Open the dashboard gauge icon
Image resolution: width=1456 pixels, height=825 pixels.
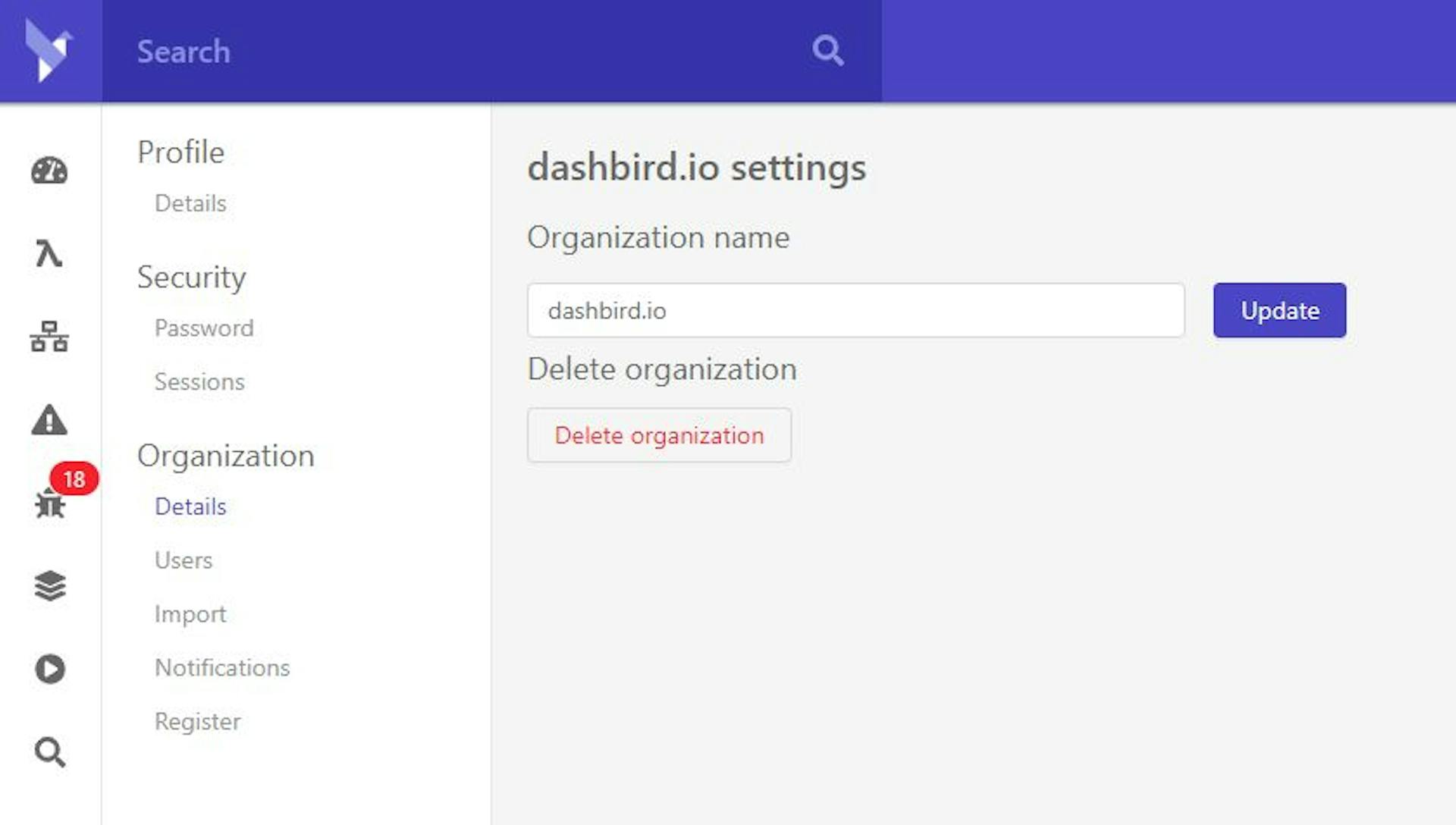49,171
